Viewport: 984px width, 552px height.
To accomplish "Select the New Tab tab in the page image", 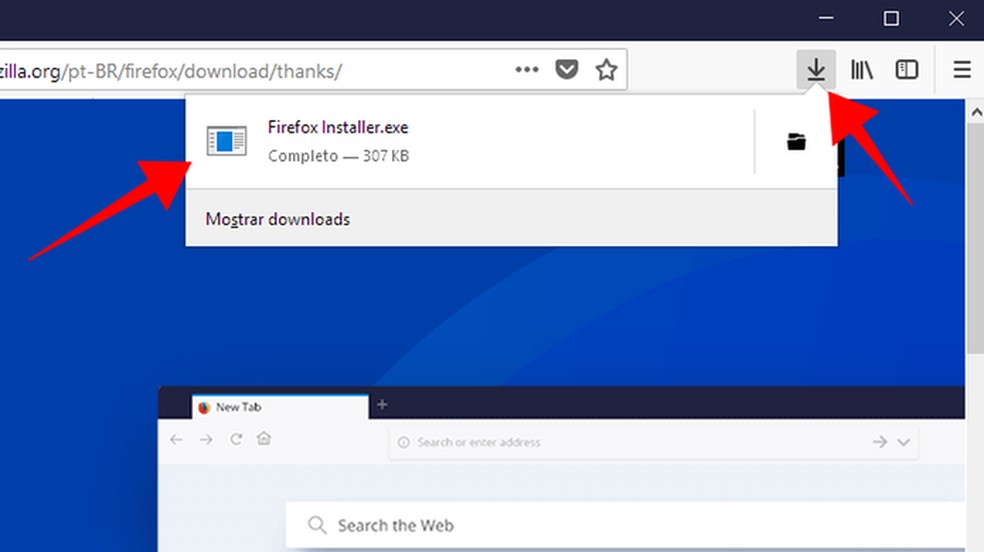I will click(280, 407).
